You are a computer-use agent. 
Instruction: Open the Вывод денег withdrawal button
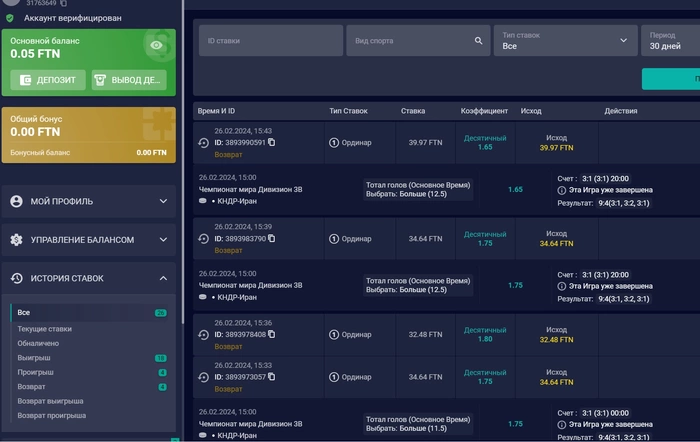tap(129, 80)
